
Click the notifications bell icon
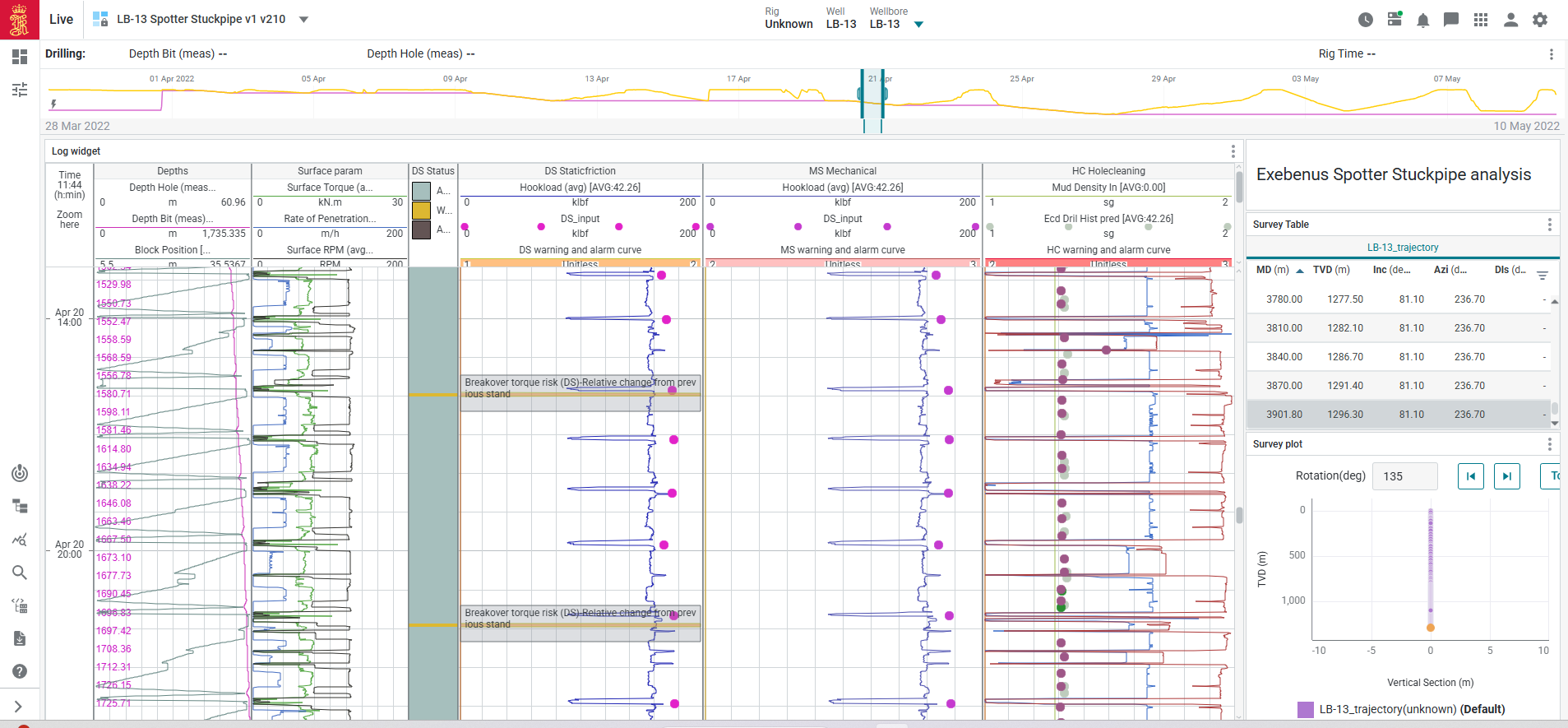[1422, 20]
